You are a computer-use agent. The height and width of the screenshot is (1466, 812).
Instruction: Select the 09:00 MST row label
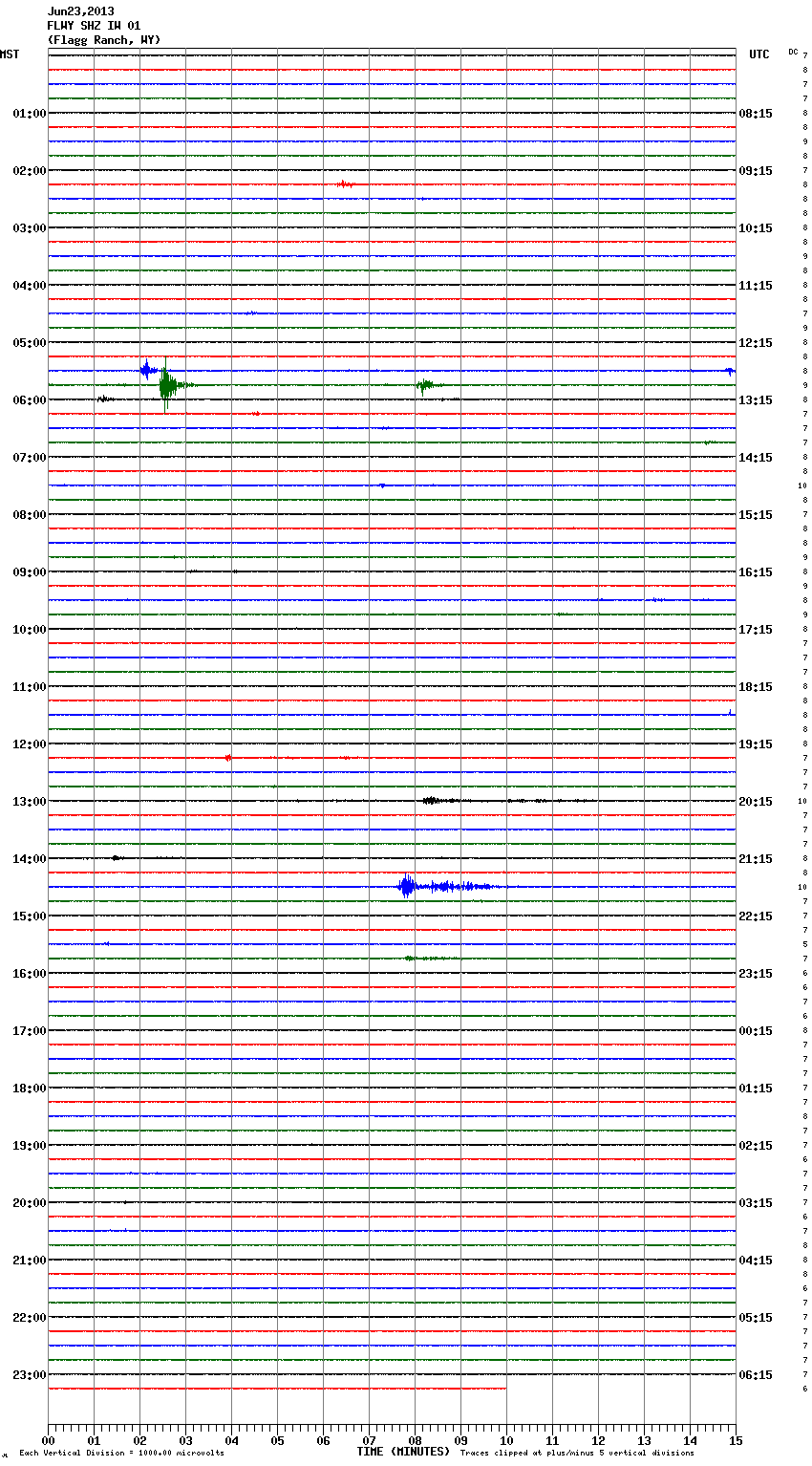tap(30, 571)
